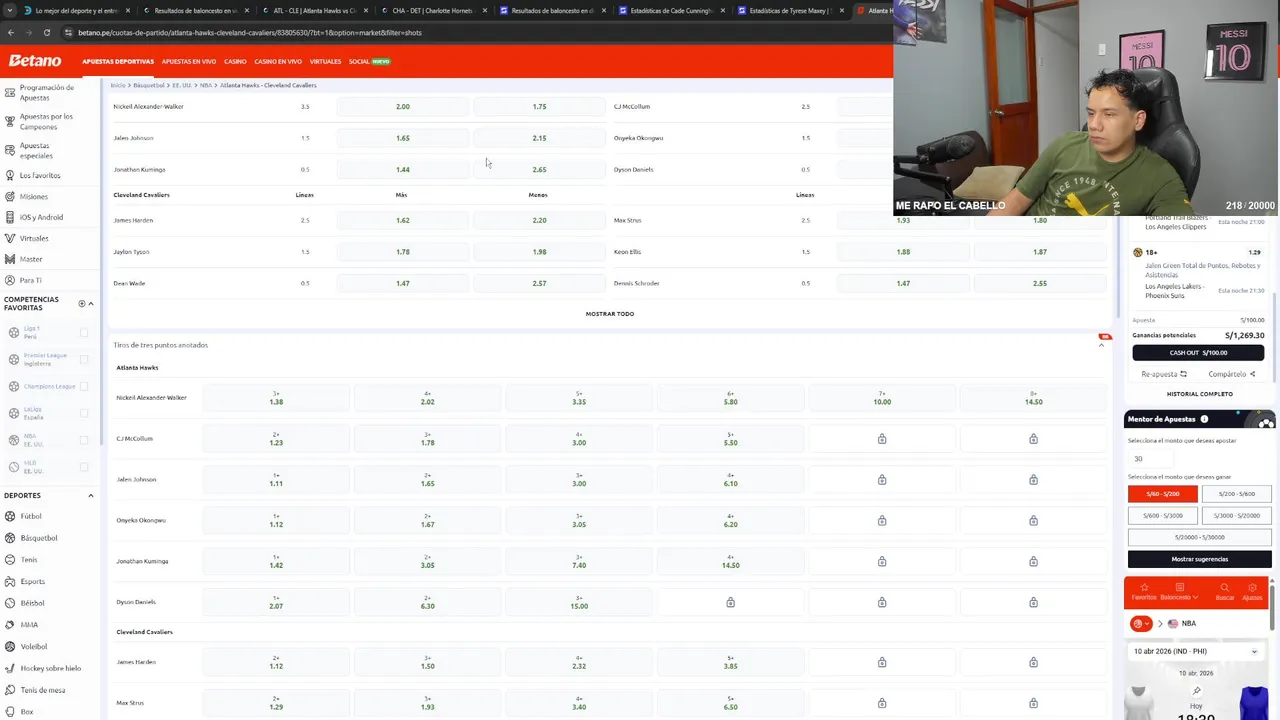
Task: Click Re-apuesta button
Action: pos(1164,374)
